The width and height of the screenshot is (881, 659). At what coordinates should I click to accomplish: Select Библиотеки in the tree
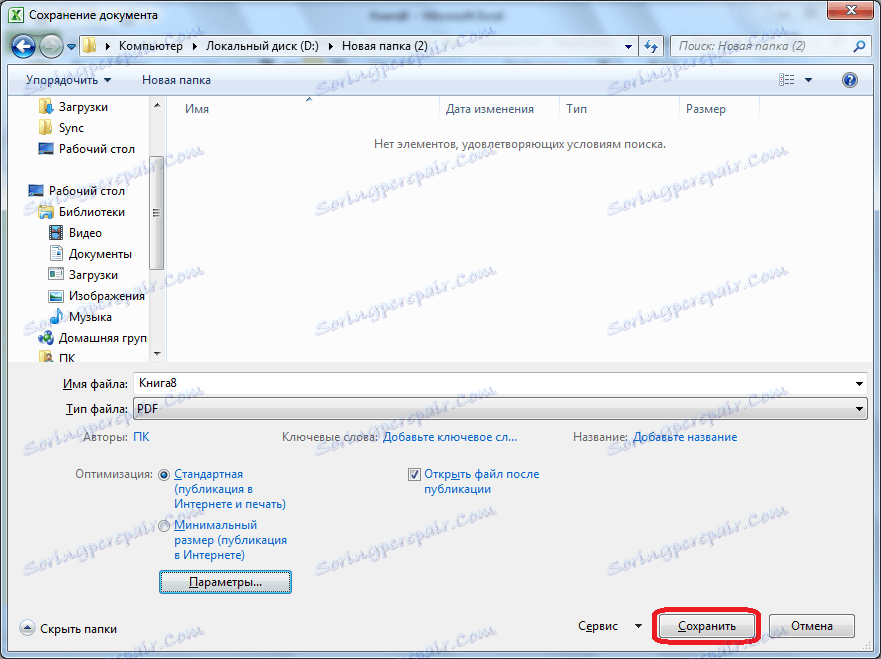(92, 212)
